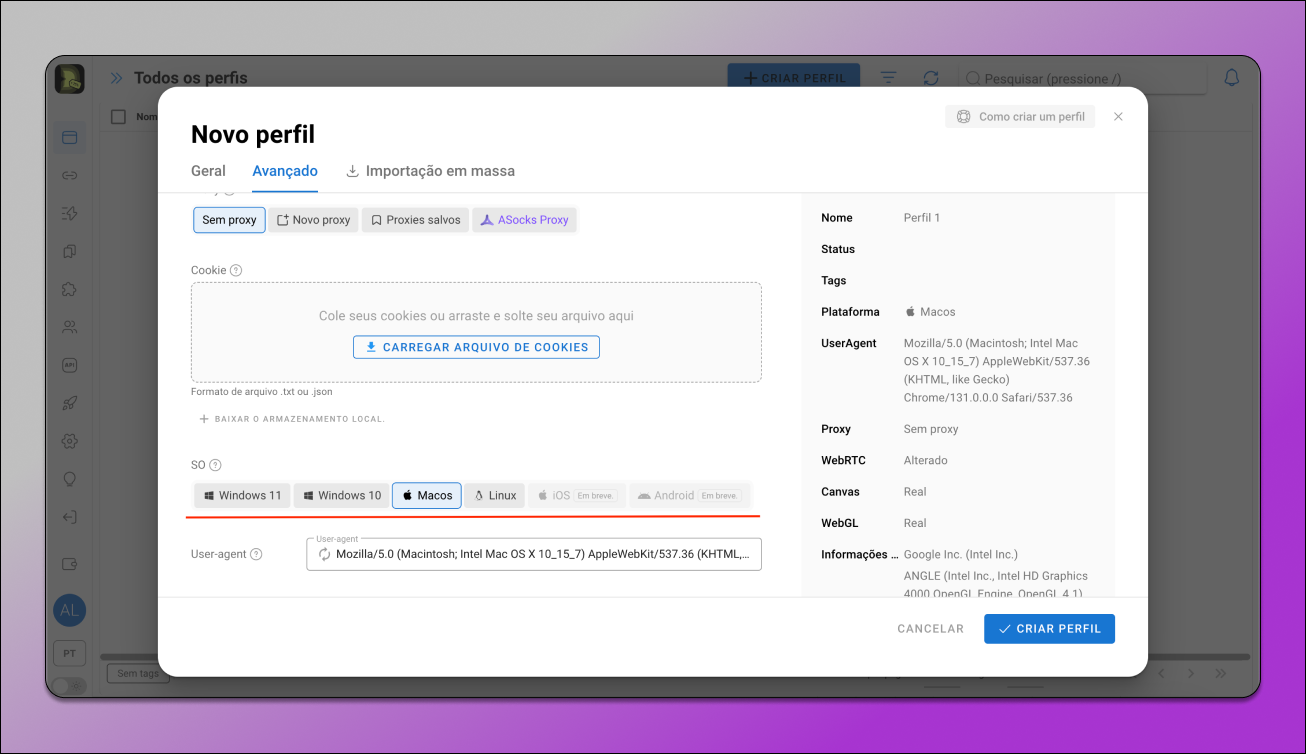The width and height of the screenshot is (1306, 754).
Task: Open the team users icon in sidebar
Action: click(70, 327)
